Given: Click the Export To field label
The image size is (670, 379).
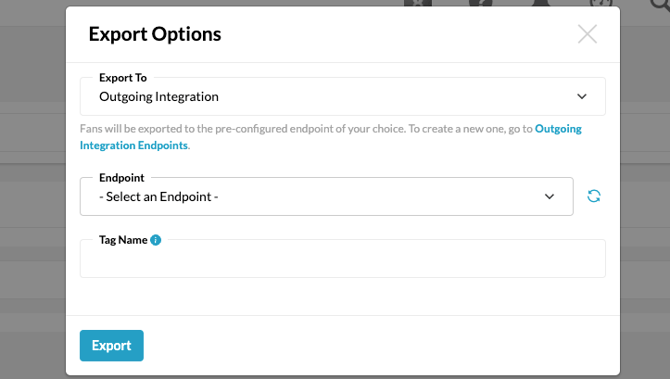Looking at the screenshot, I should 123,78.
